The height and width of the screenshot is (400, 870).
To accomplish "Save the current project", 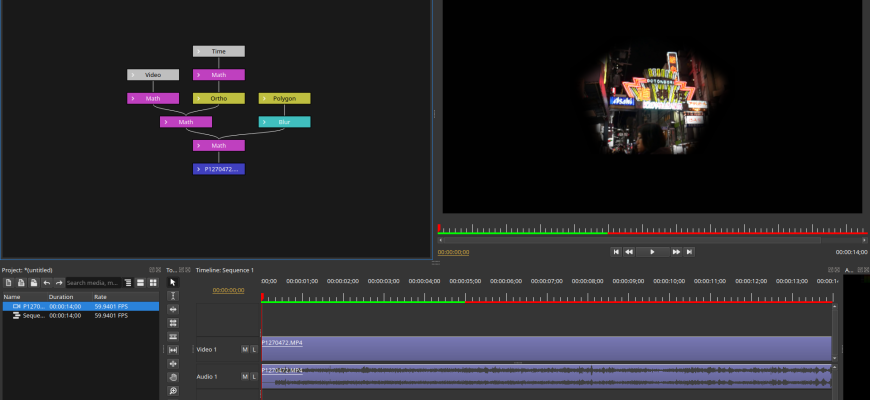I will [x=34, y=283].
